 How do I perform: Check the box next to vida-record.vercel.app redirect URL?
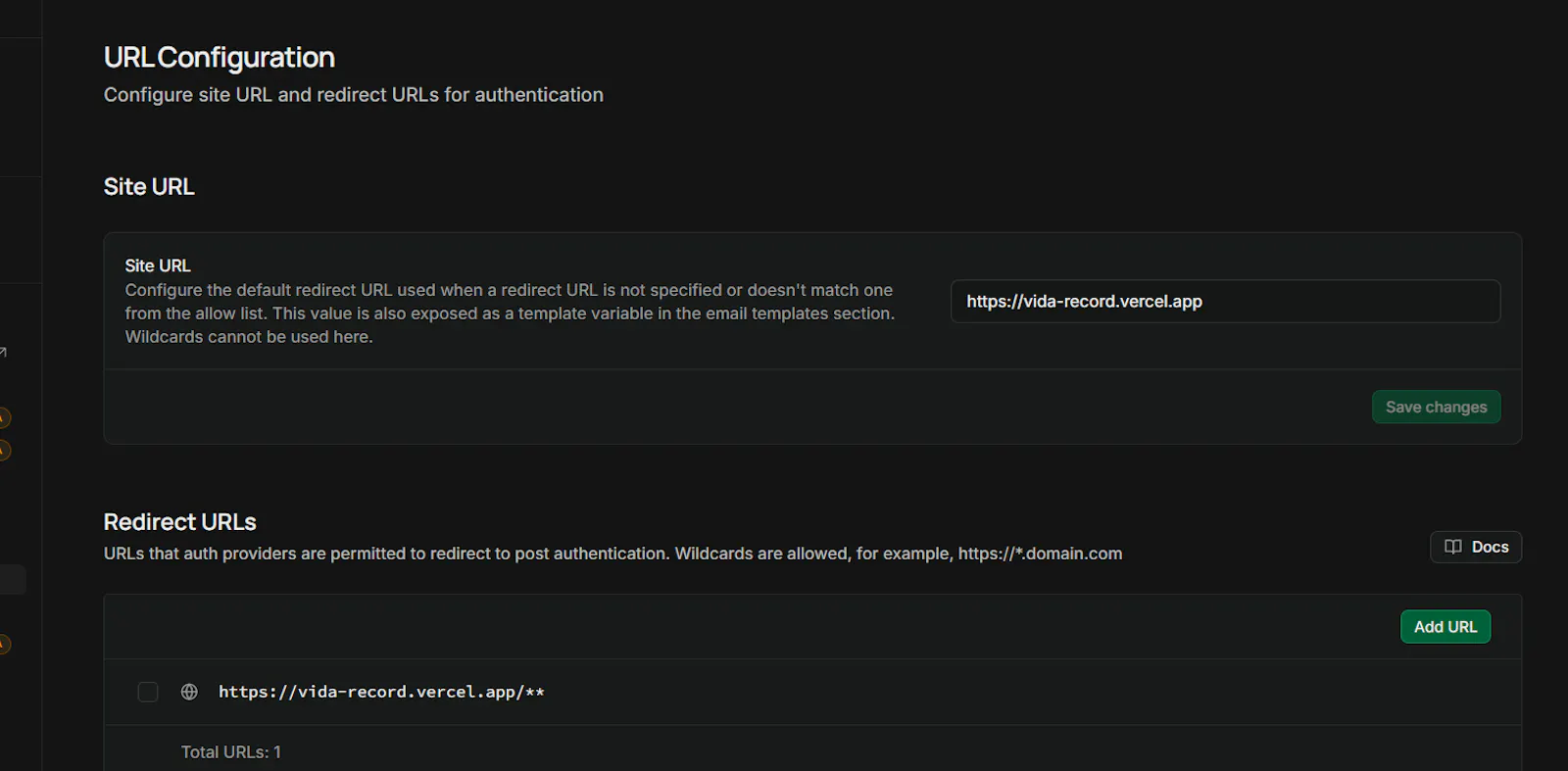pyautogui.click(x=148, y=692)
